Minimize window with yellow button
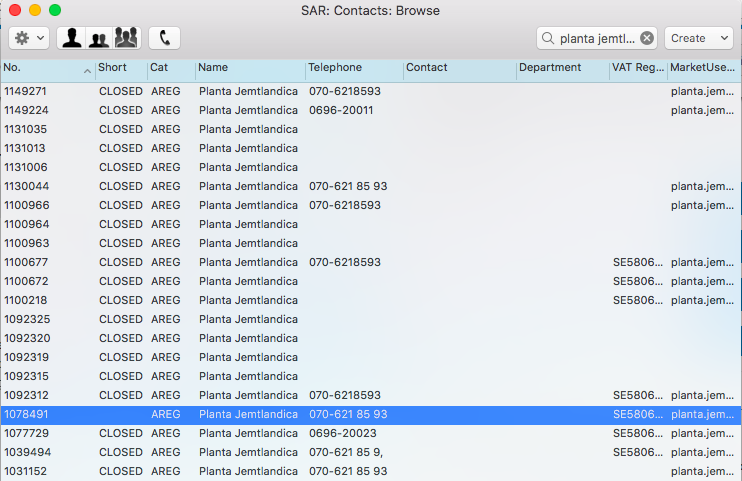 click(x=35, y=10)
